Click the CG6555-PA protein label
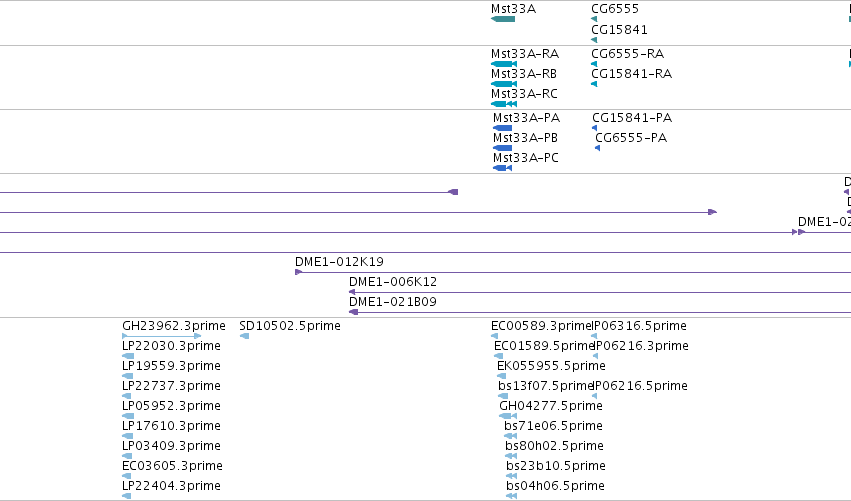 coord(631,138)
